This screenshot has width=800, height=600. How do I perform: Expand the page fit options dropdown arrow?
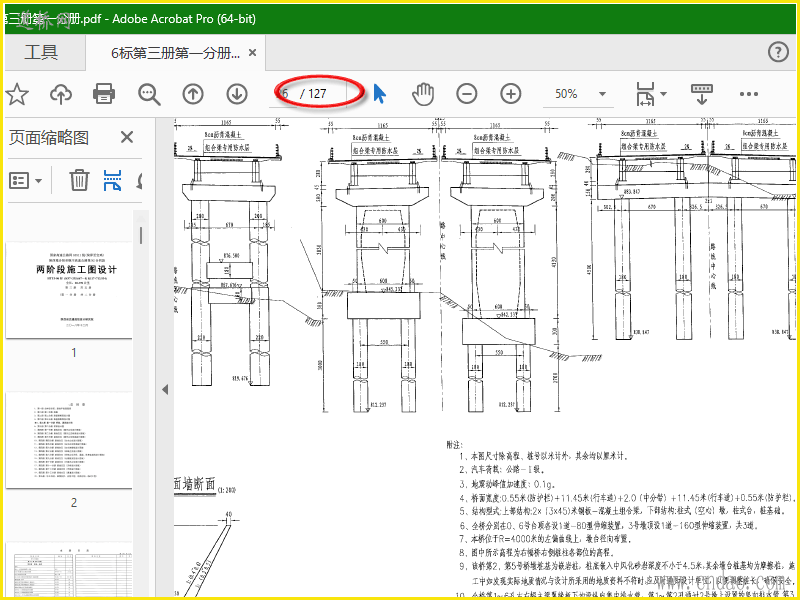coord(663,94)
